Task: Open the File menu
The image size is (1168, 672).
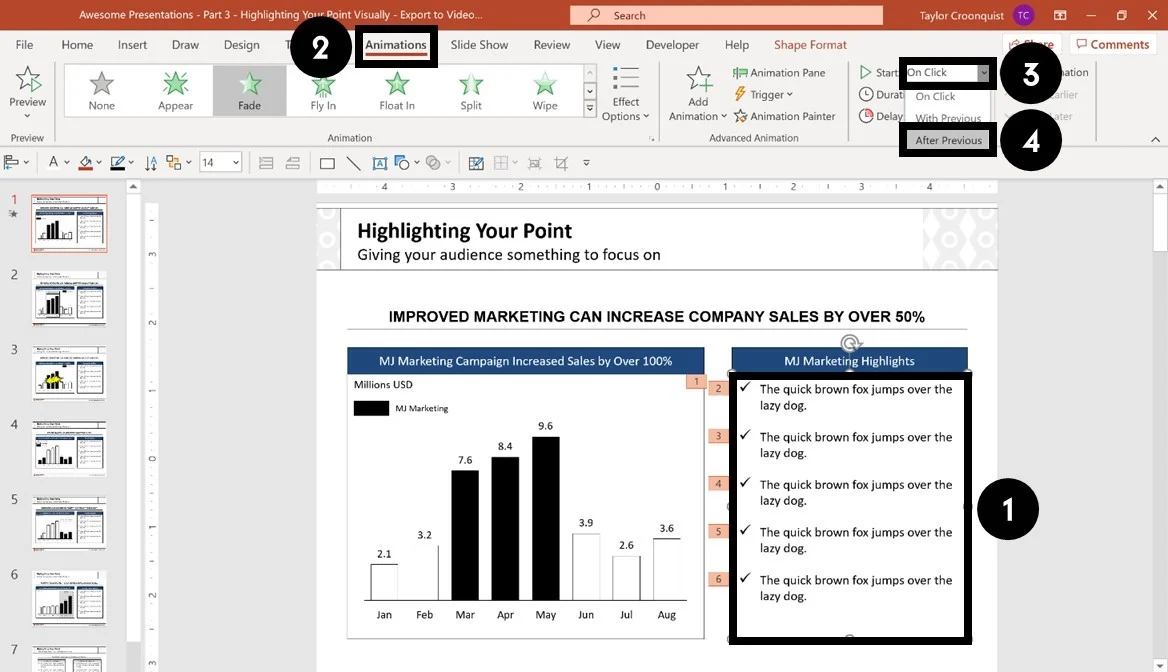Action: click(x=25, y=45)
